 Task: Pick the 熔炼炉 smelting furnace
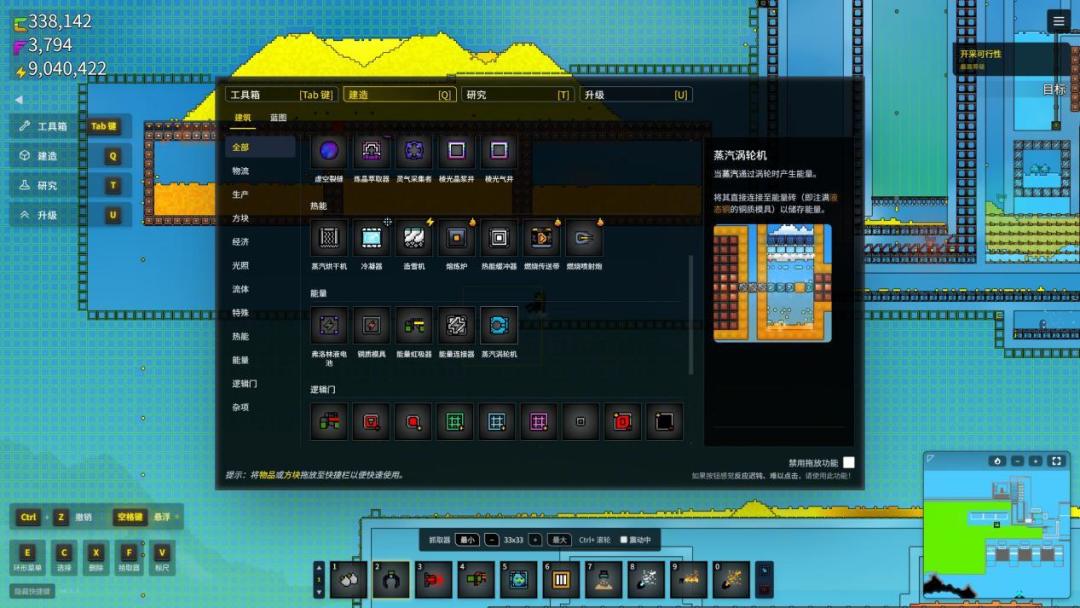pos(457,238)
